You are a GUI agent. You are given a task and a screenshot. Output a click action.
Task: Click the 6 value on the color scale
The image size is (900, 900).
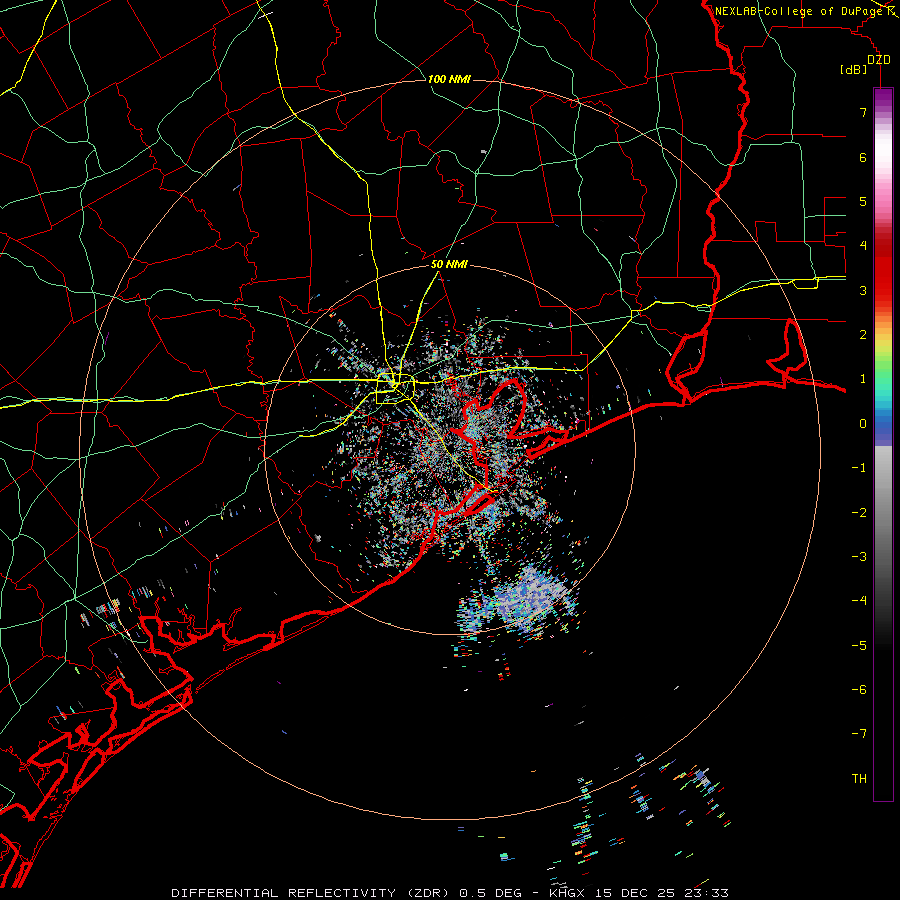click(x=863, y=157)
